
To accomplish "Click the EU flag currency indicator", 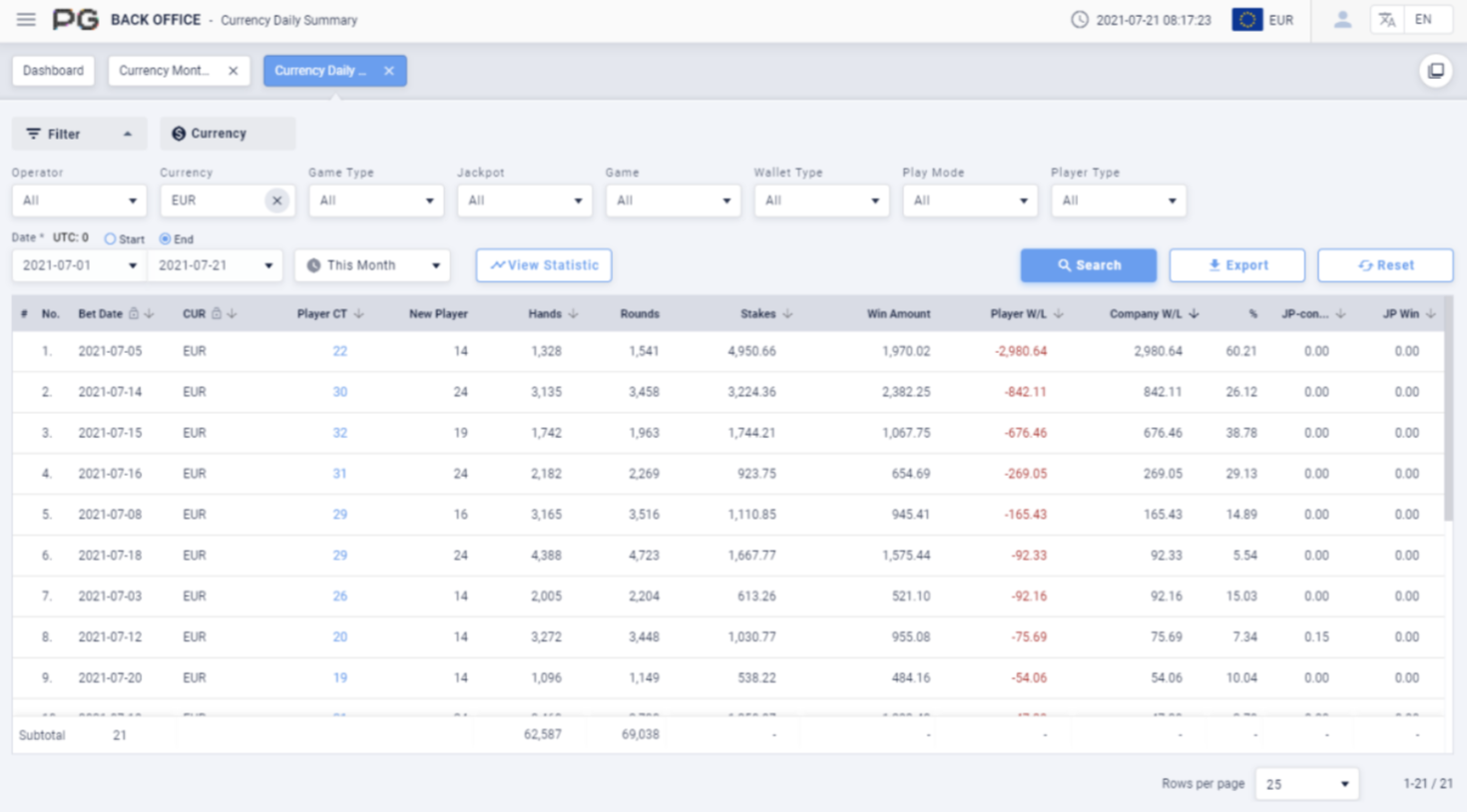I will tap(1247, 20).
